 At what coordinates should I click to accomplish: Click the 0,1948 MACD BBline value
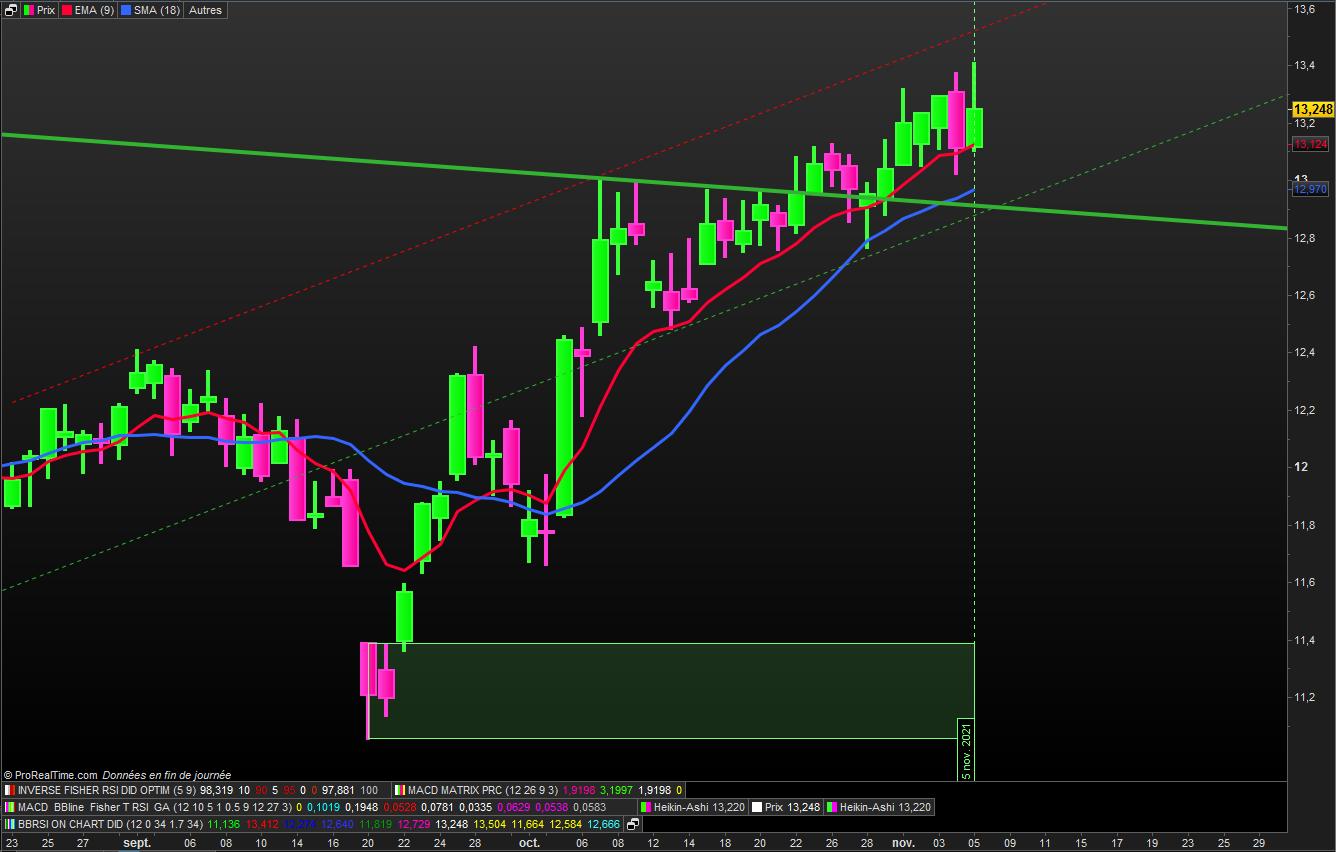(361, 807)
